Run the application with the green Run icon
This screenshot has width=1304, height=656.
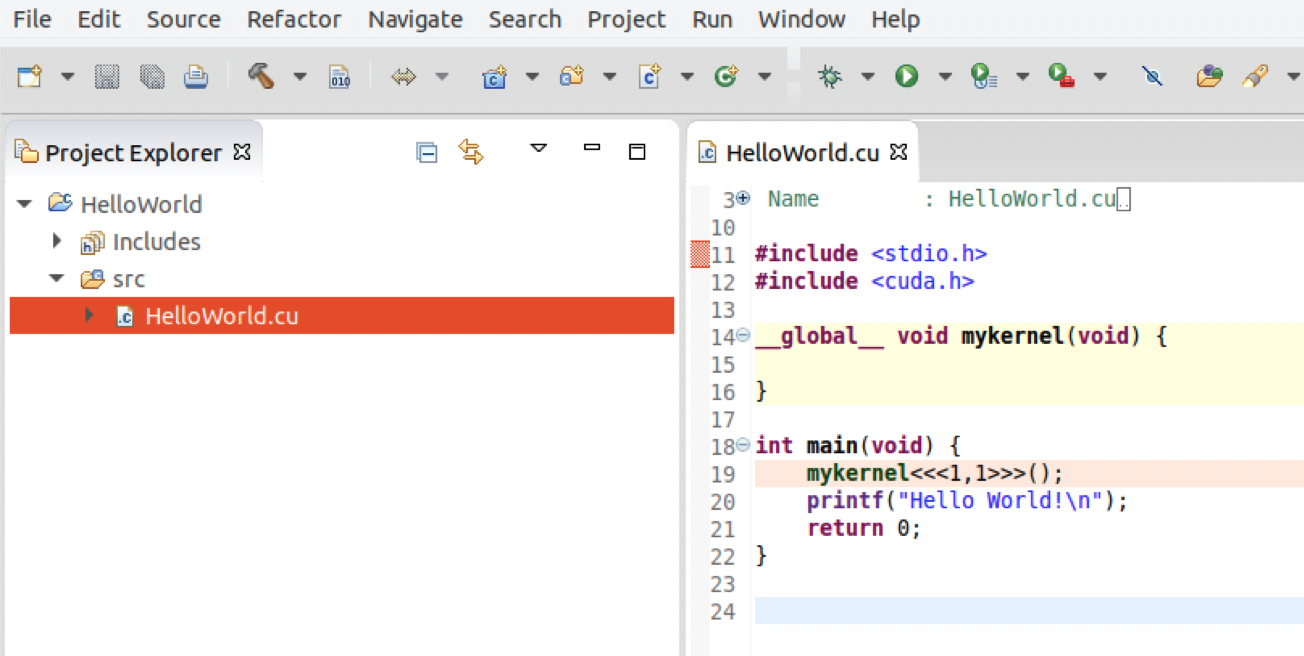906,75
